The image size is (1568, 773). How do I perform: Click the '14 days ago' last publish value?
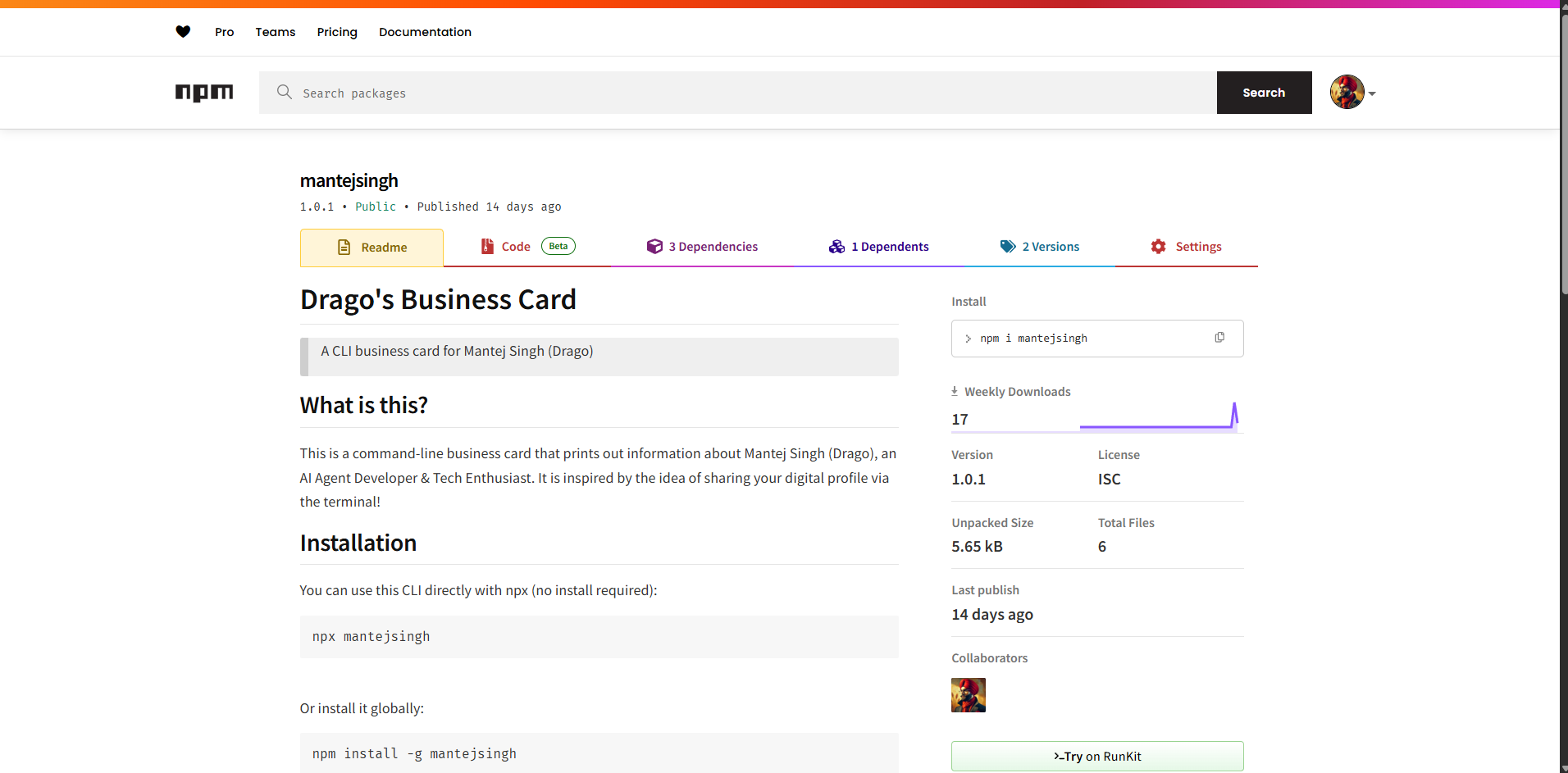pos(992,615)
